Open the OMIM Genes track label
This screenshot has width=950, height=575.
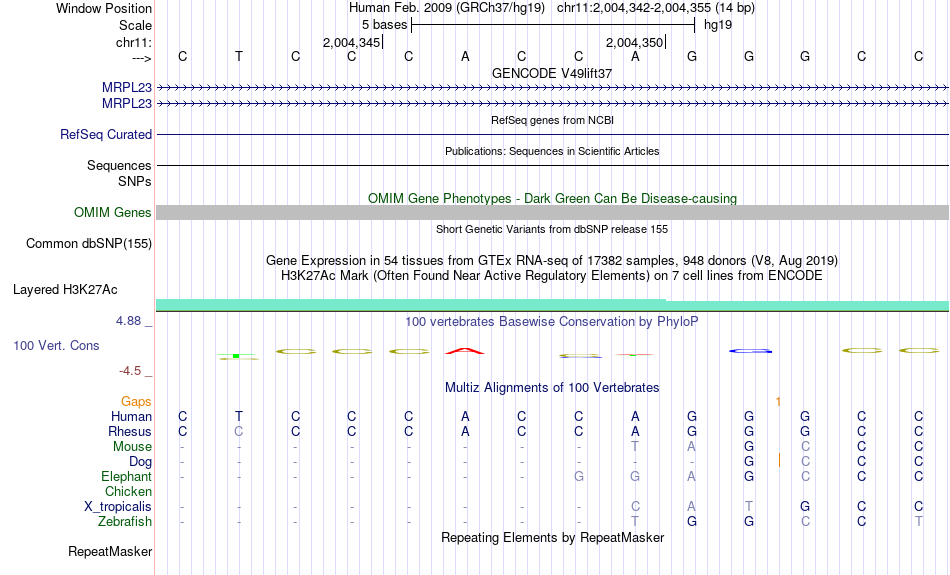tap(112, 213)
